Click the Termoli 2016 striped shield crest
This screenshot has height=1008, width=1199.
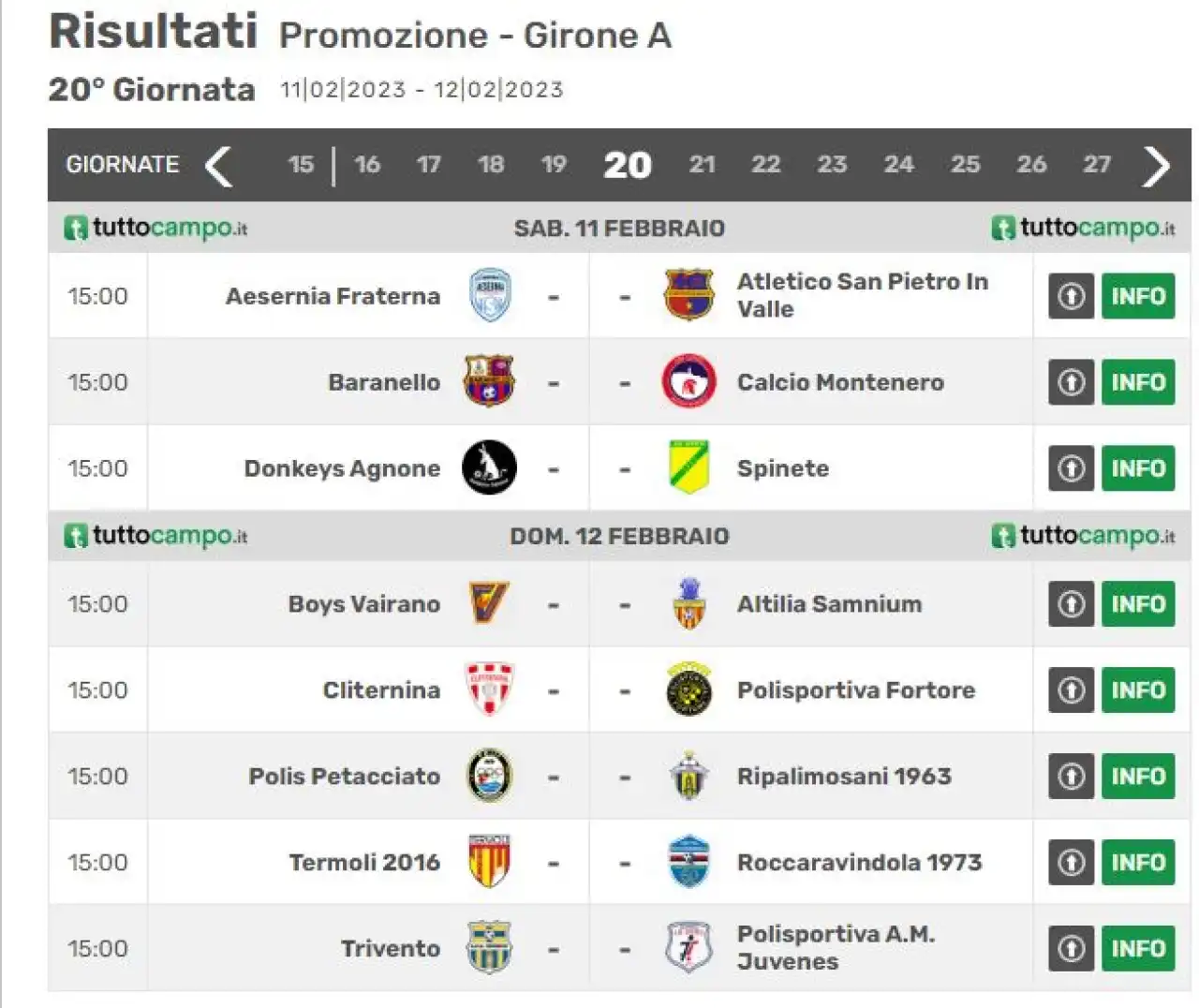(489, 862)
